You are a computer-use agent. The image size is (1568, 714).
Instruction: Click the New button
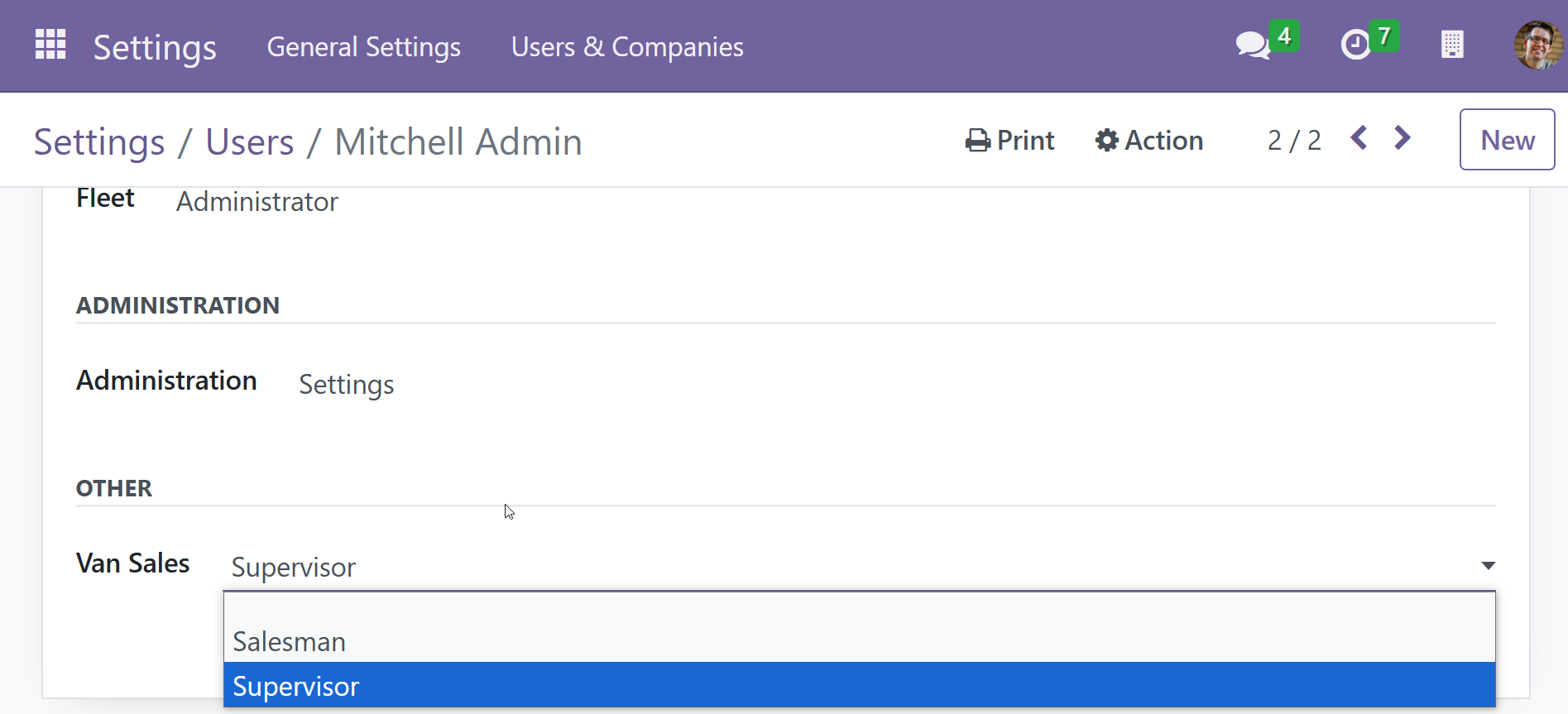(1507, 140)
